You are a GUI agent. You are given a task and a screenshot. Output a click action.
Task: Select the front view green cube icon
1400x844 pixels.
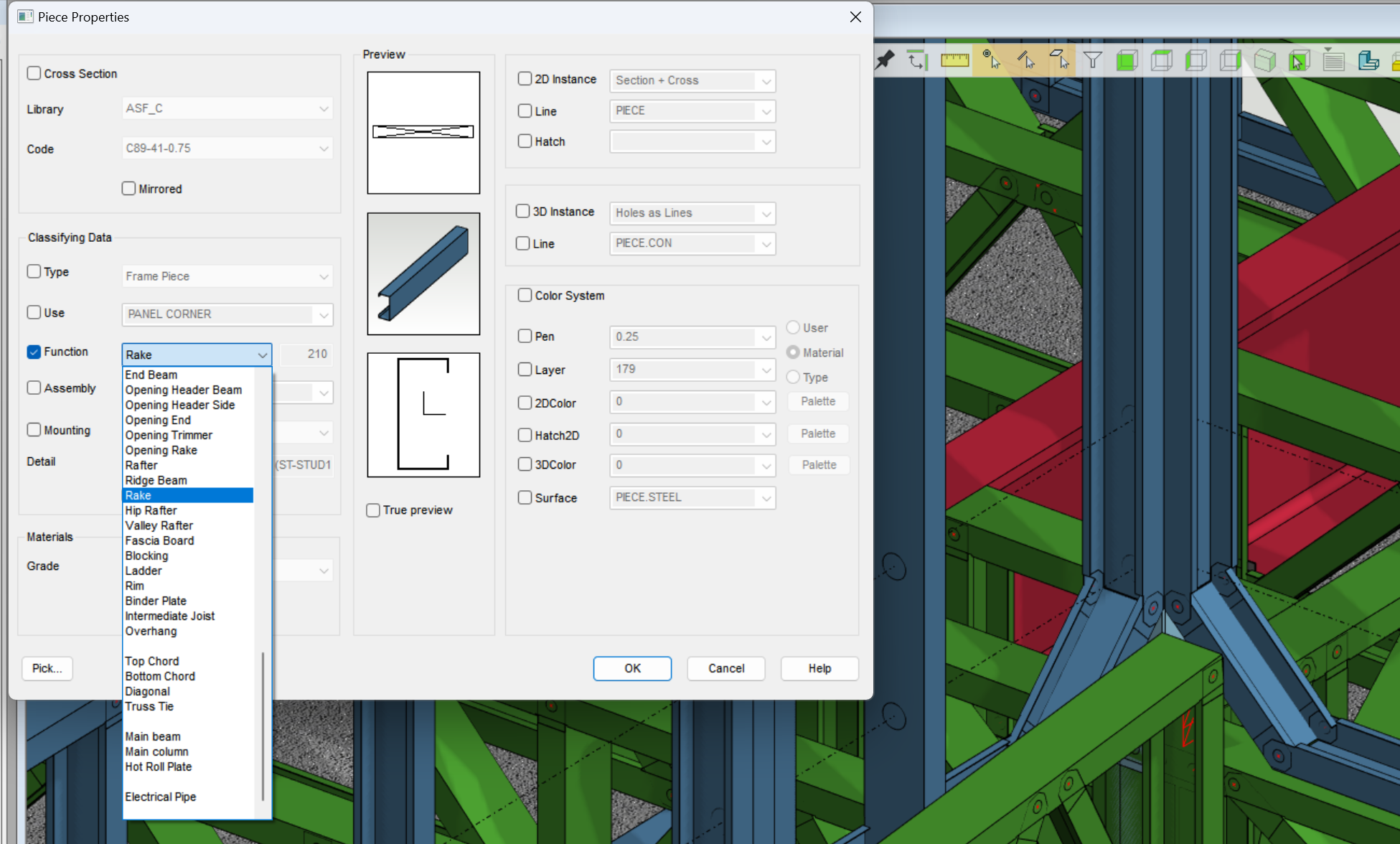[x=1127, y=61]
